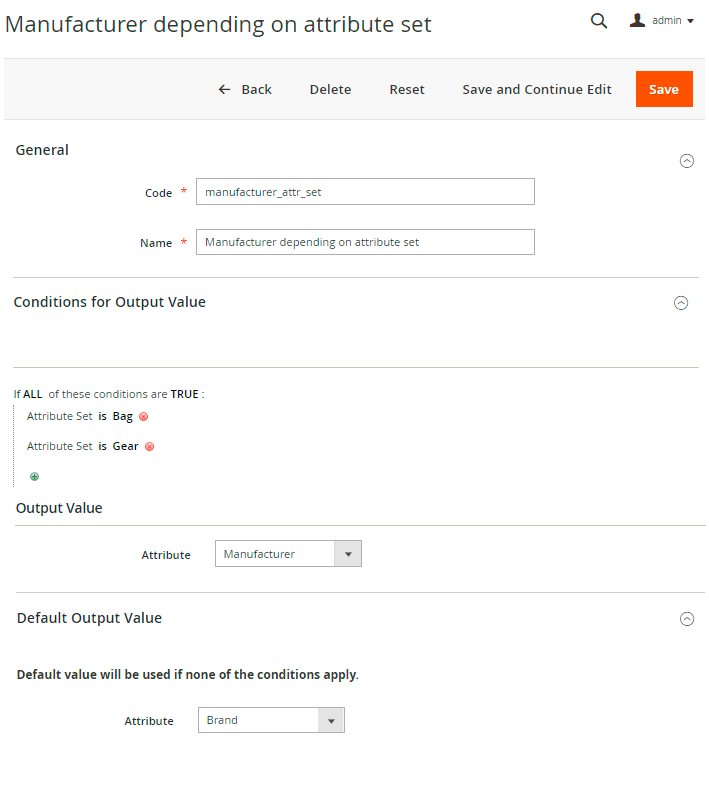
Task: Open the search magnifier icon
Action: [599, 20]
